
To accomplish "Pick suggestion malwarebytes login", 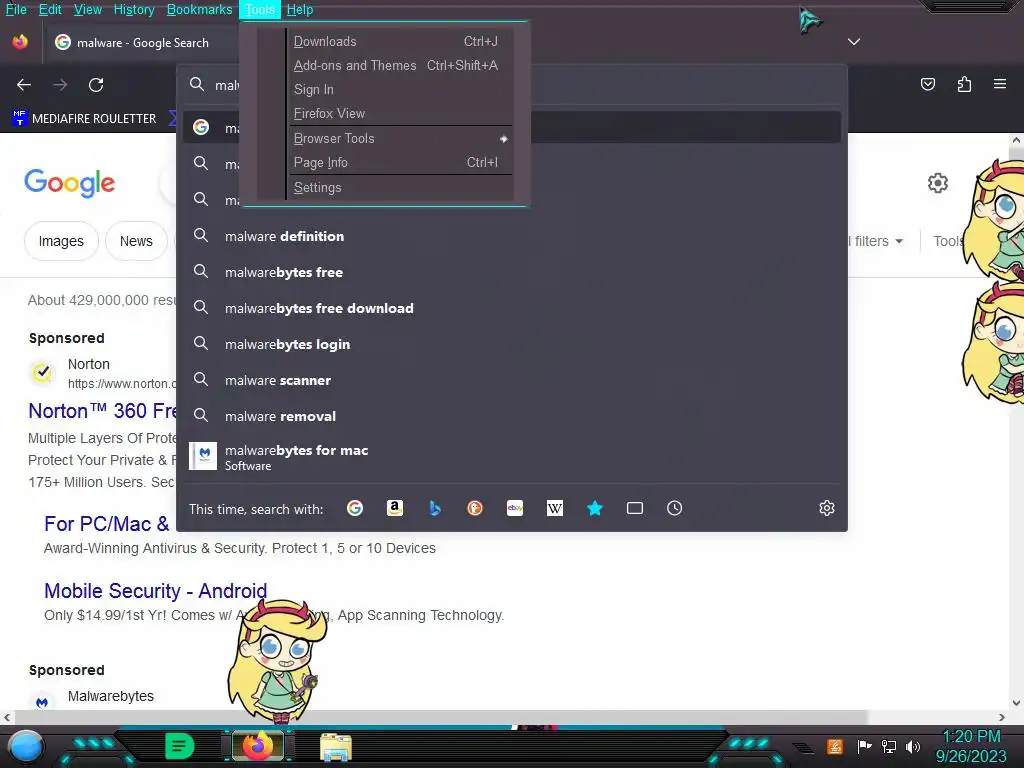I will (512, 344).
